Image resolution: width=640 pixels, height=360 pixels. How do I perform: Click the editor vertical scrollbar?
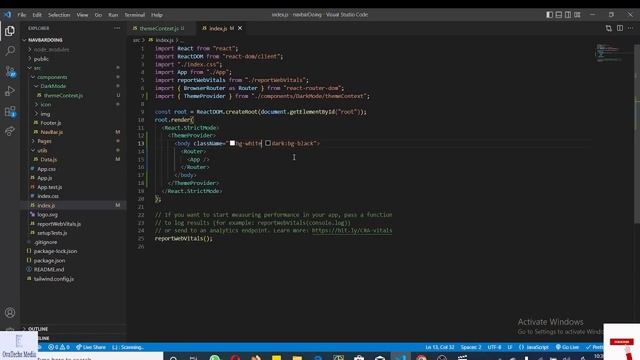pos(637,133)
